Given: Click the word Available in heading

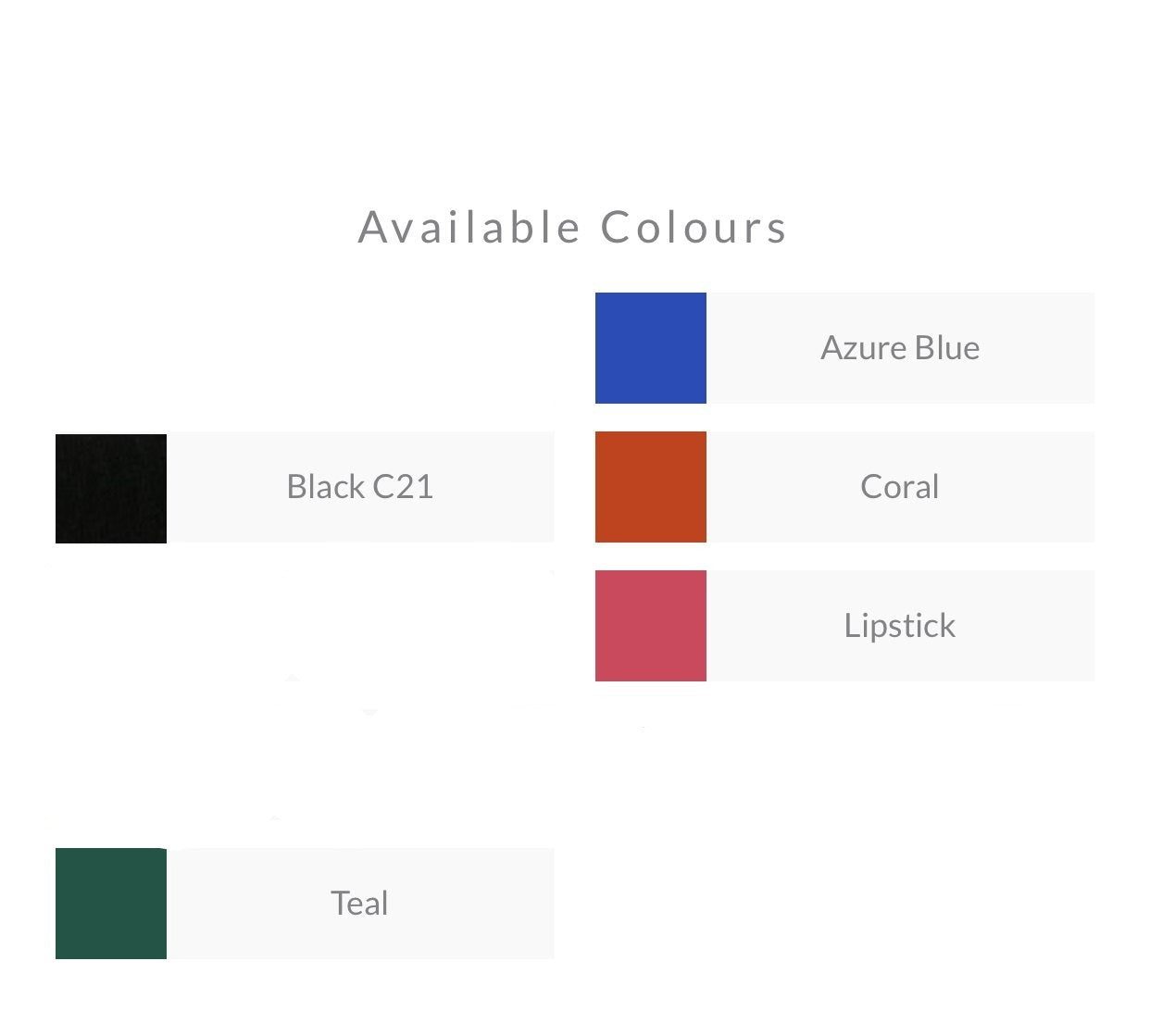Looking at the screenshot, I should pos(469,228).
